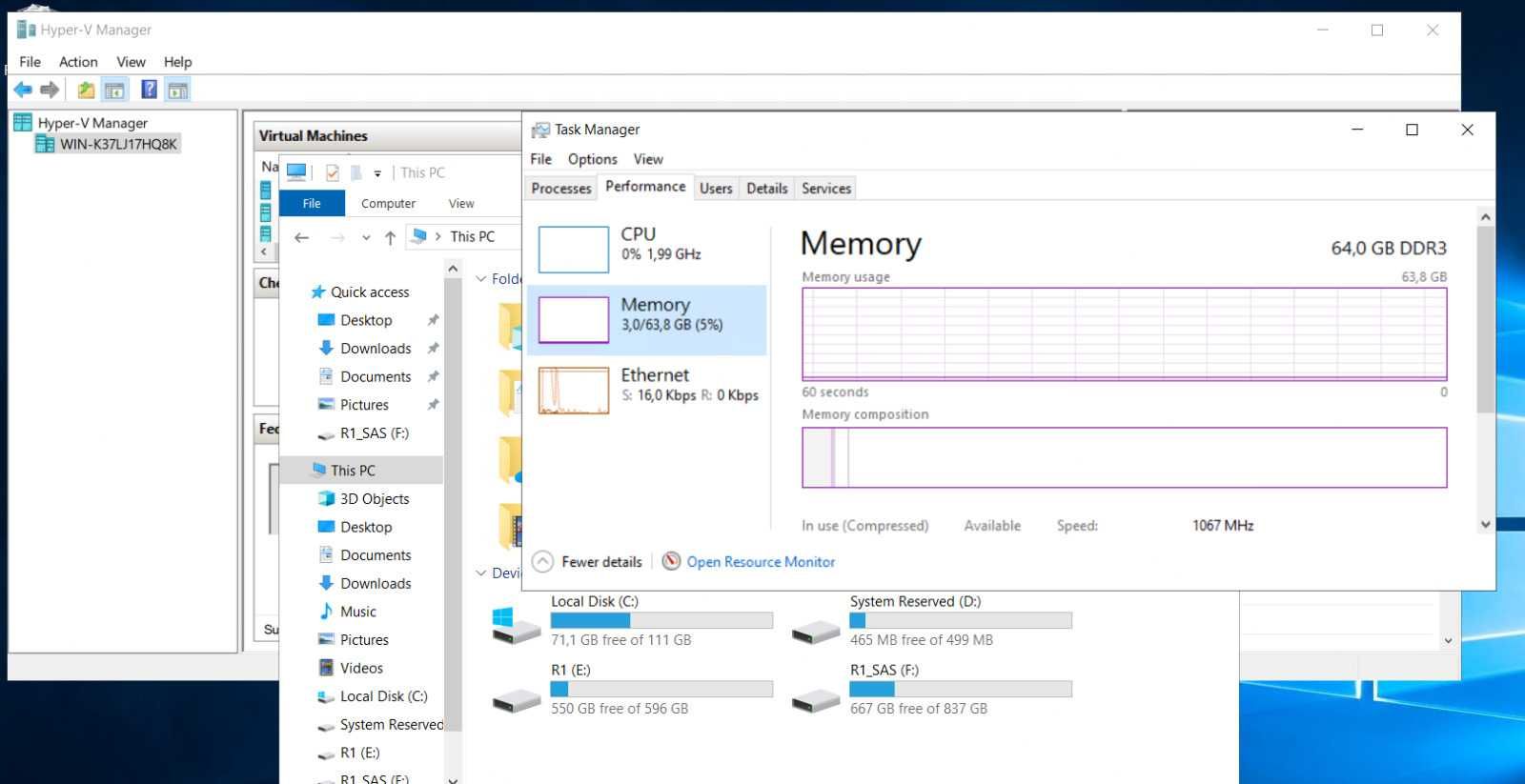Switch to the Users tab
This screenshot has width=1525, height=784.
point(716,189)
